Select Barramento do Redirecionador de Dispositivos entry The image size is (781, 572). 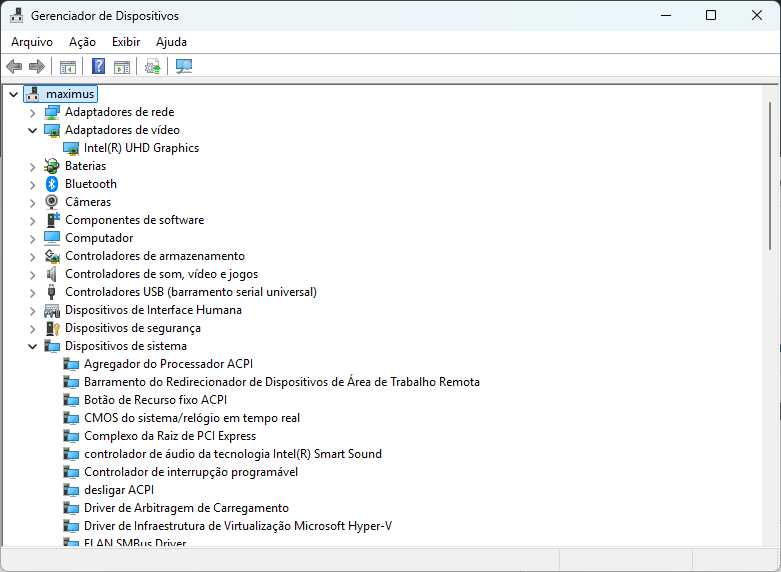click(282, 382)
